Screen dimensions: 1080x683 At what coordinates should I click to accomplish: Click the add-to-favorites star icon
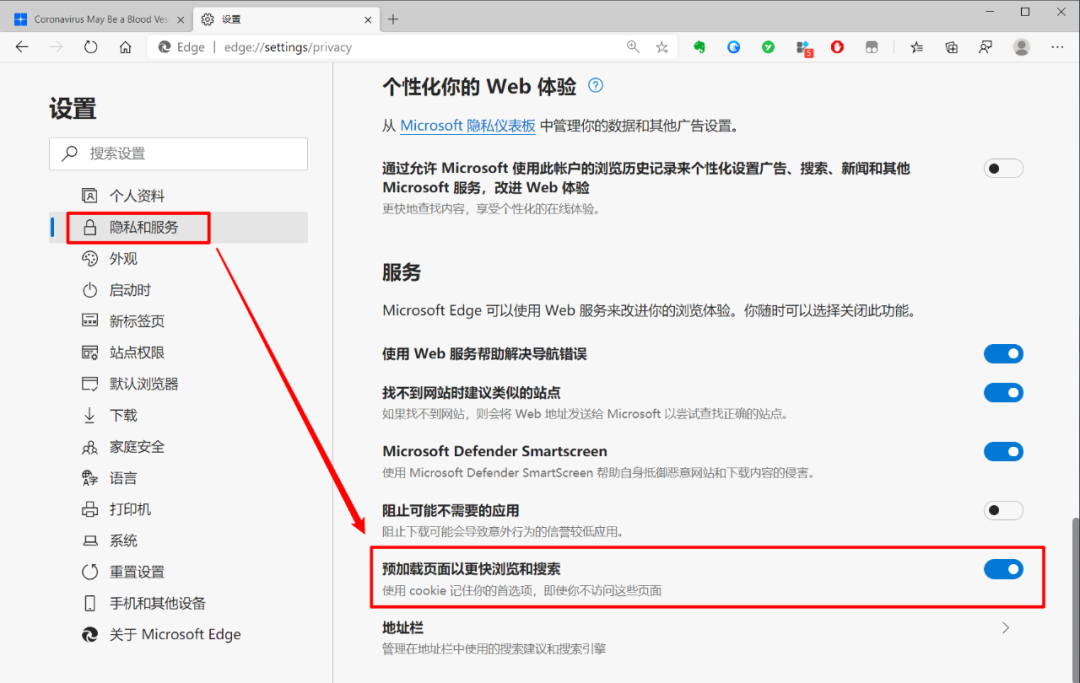(x=663, y=46)
